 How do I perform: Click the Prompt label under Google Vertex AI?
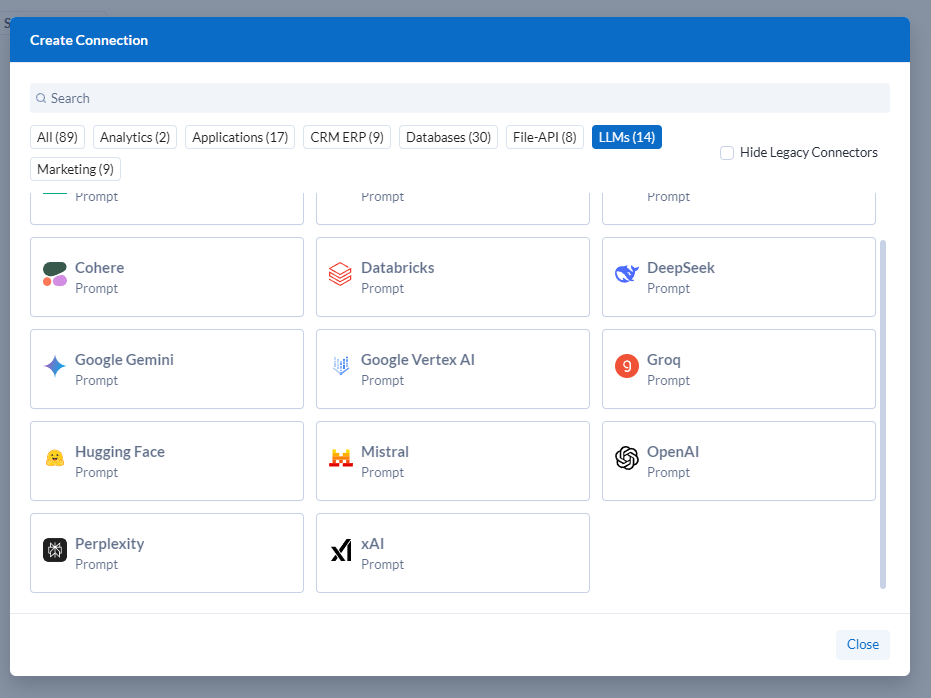[x=382, y=380]
